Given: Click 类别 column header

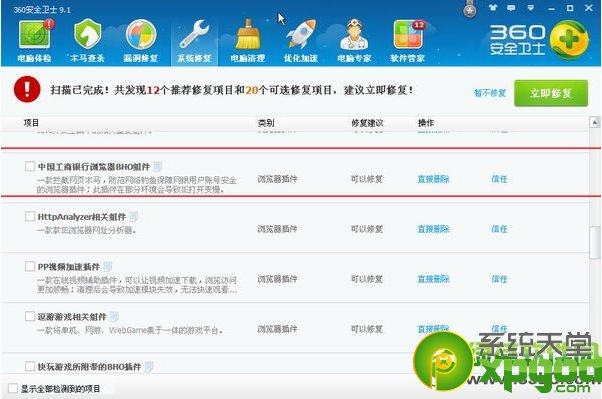Looking at the screenshot, I should (x=266, y=123).
